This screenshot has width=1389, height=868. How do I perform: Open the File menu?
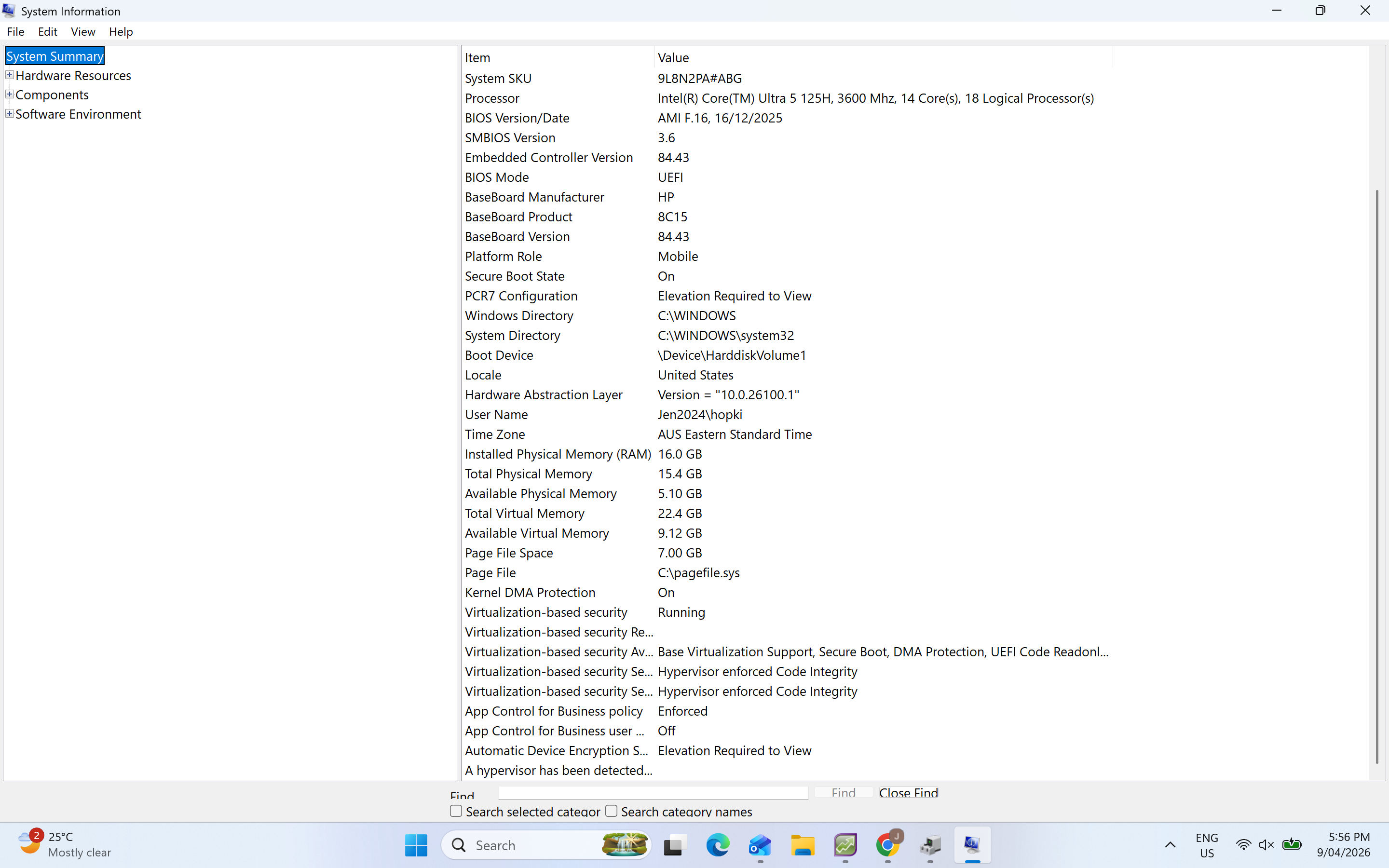point(15,31)
